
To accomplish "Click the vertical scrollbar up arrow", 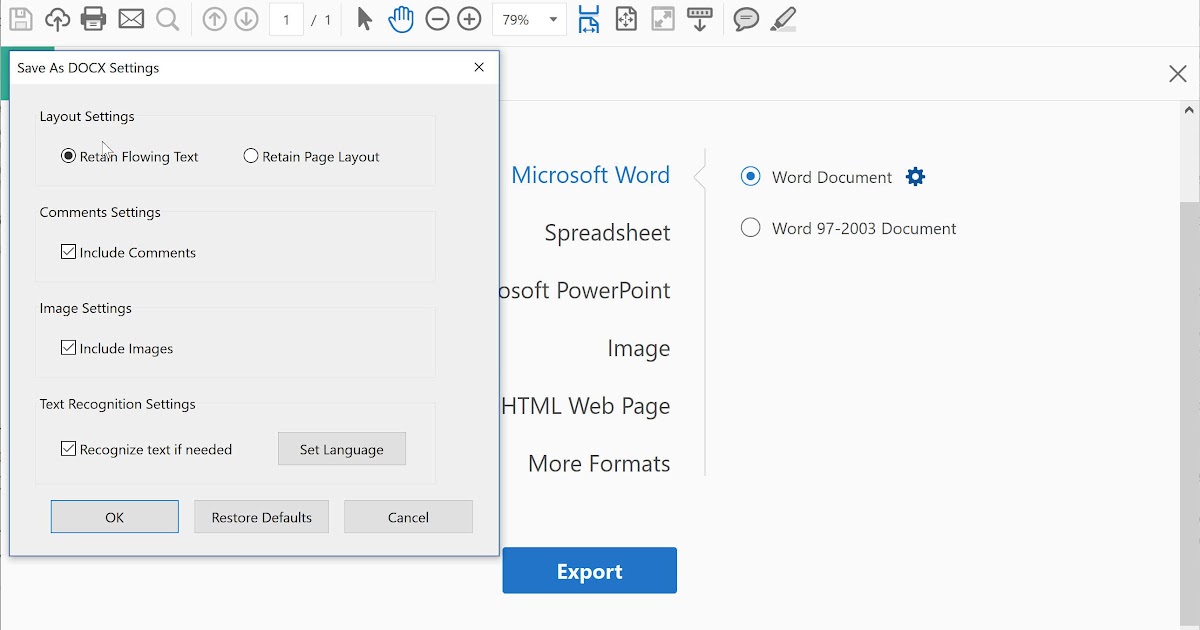I will [x=1189, y=111].
